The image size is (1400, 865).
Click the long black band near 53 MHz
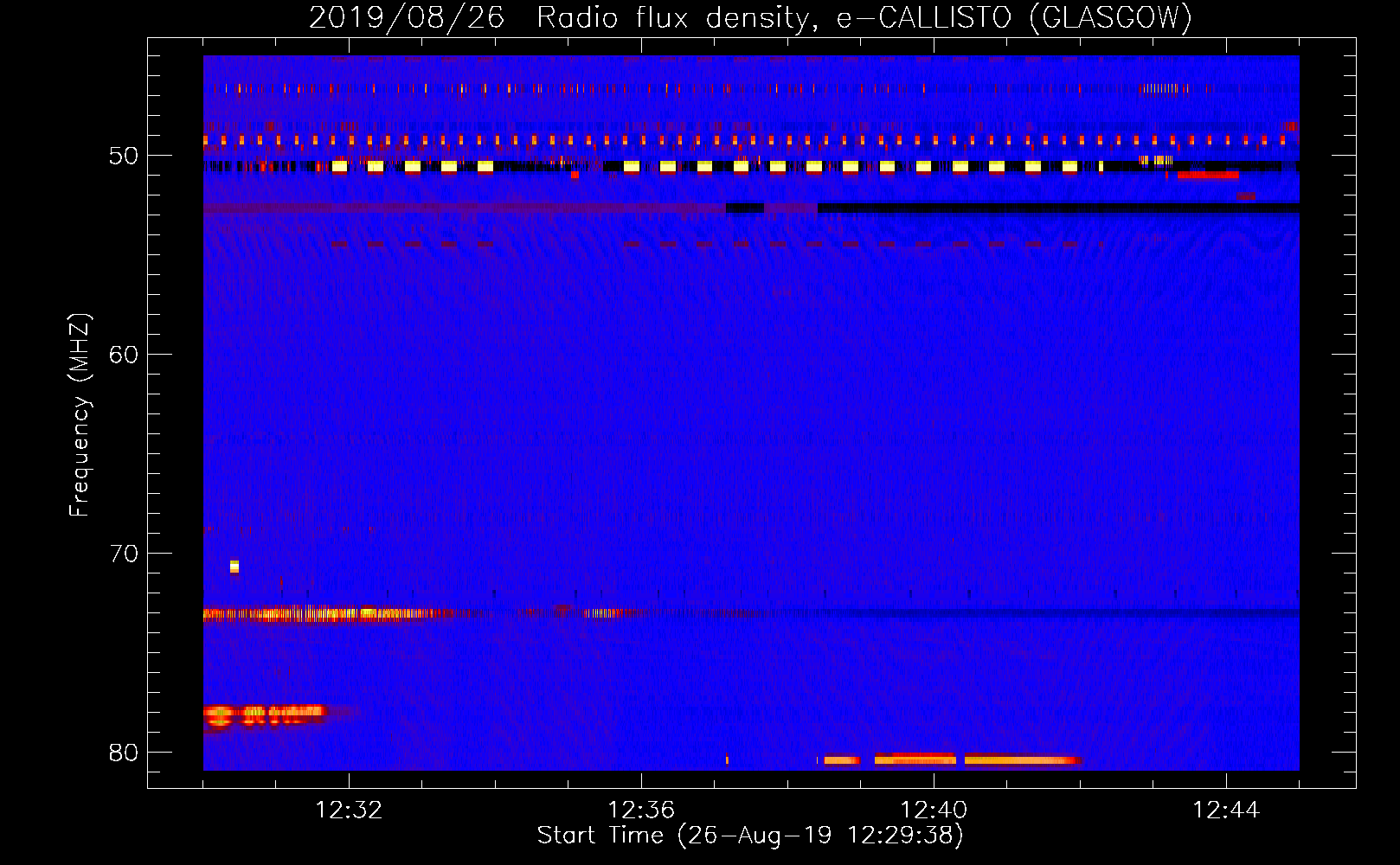1058,208
